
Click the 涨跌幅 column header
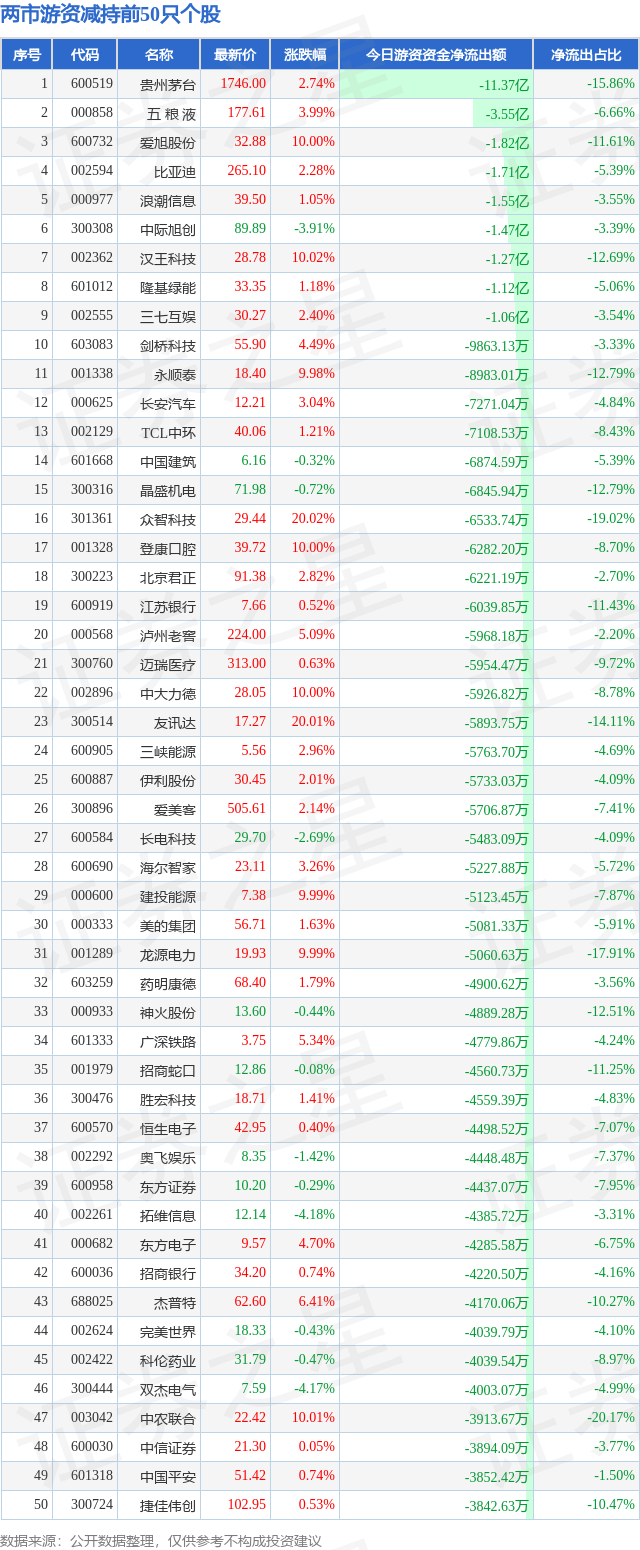[304, 55]
